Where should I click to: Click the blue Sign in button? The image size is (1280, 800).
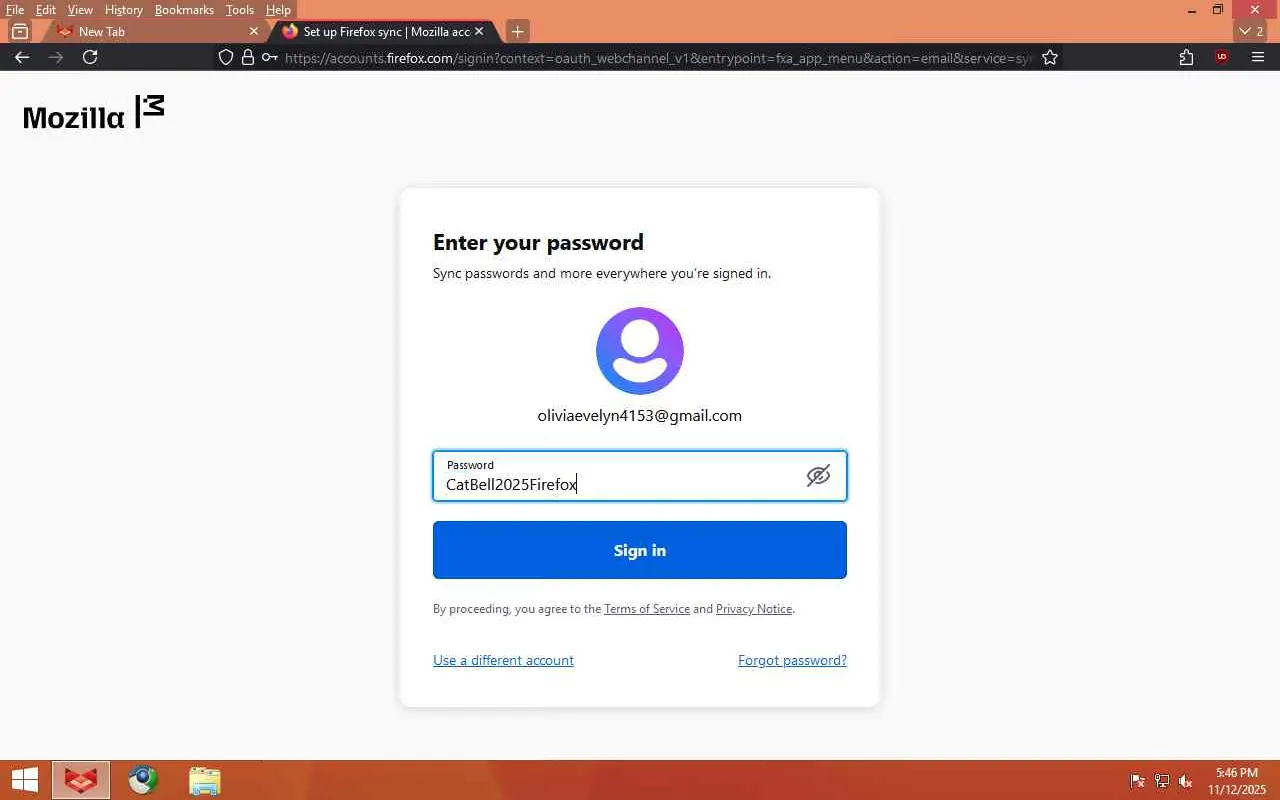coord(640,550)
